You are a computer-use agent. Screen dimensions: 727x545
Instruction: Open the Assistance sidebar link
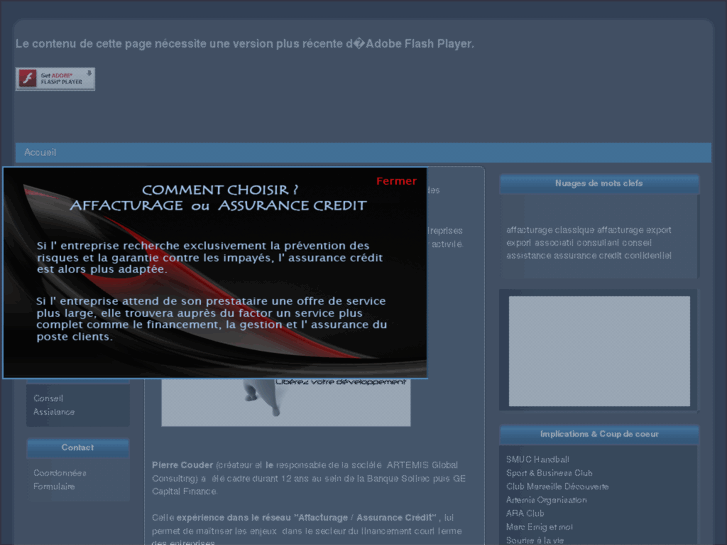54,412
